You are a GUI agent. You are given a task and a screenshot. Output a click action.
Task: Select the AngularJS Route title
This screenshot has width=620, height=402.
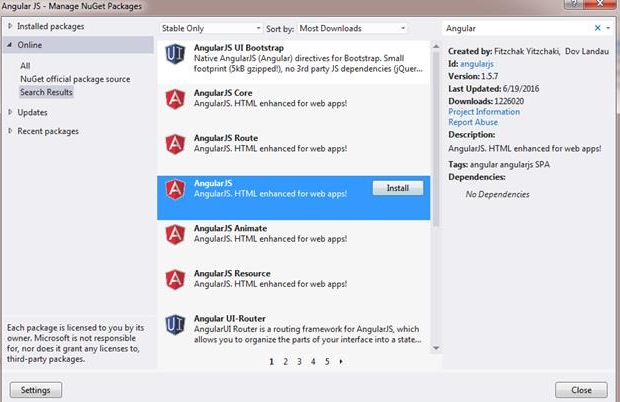pos(226,138)
